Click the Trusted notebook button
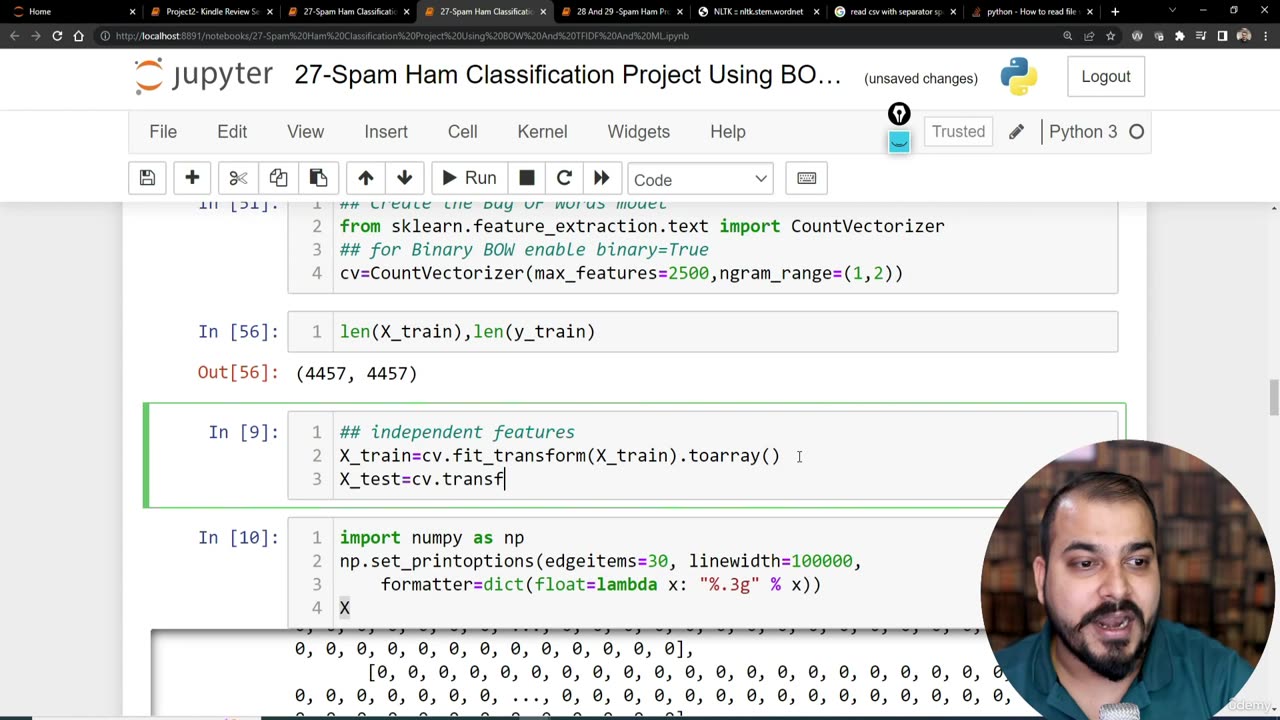Image resolution: width=1280 pixels, height=720 pixels. [958, 131]
